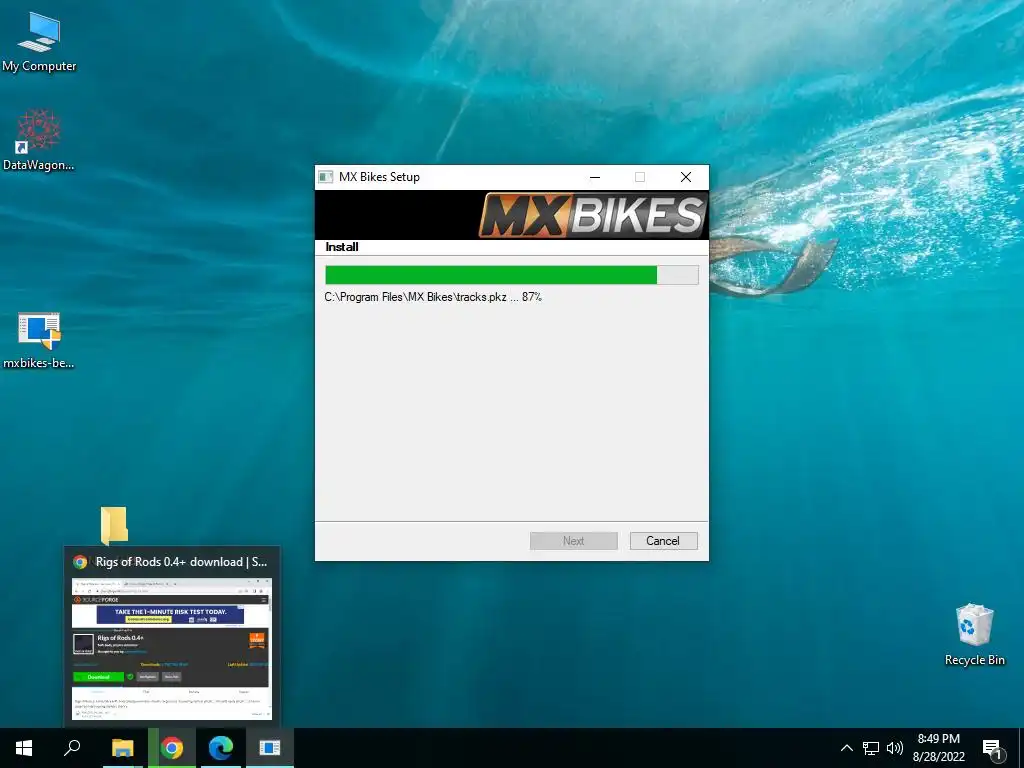
Task: Minimize the MX Bikes Setup window
Action: click(x=595, y=177)
